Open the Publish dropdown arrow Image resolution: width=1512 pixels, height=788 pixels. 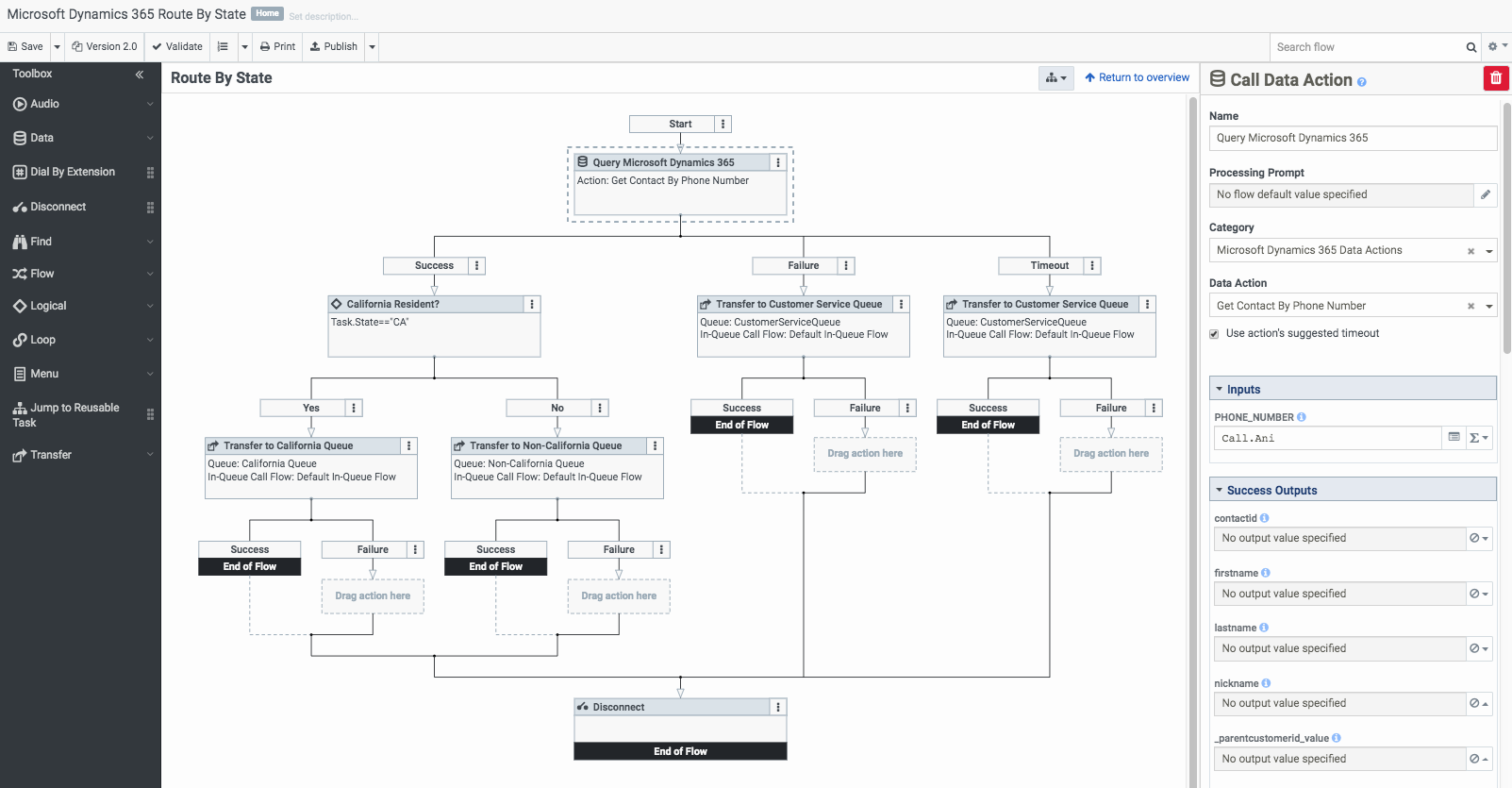(x=372, y=46)
